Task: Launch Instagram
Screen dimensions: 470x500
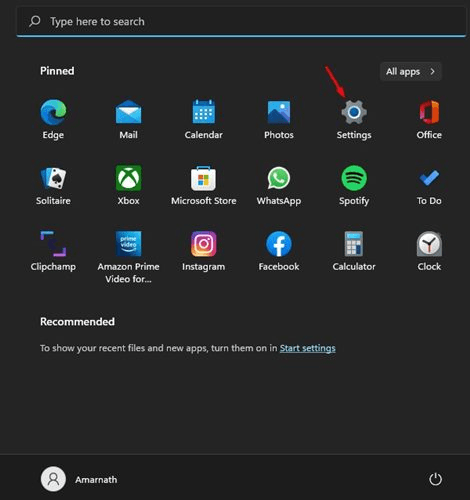Action: (204, 251)
